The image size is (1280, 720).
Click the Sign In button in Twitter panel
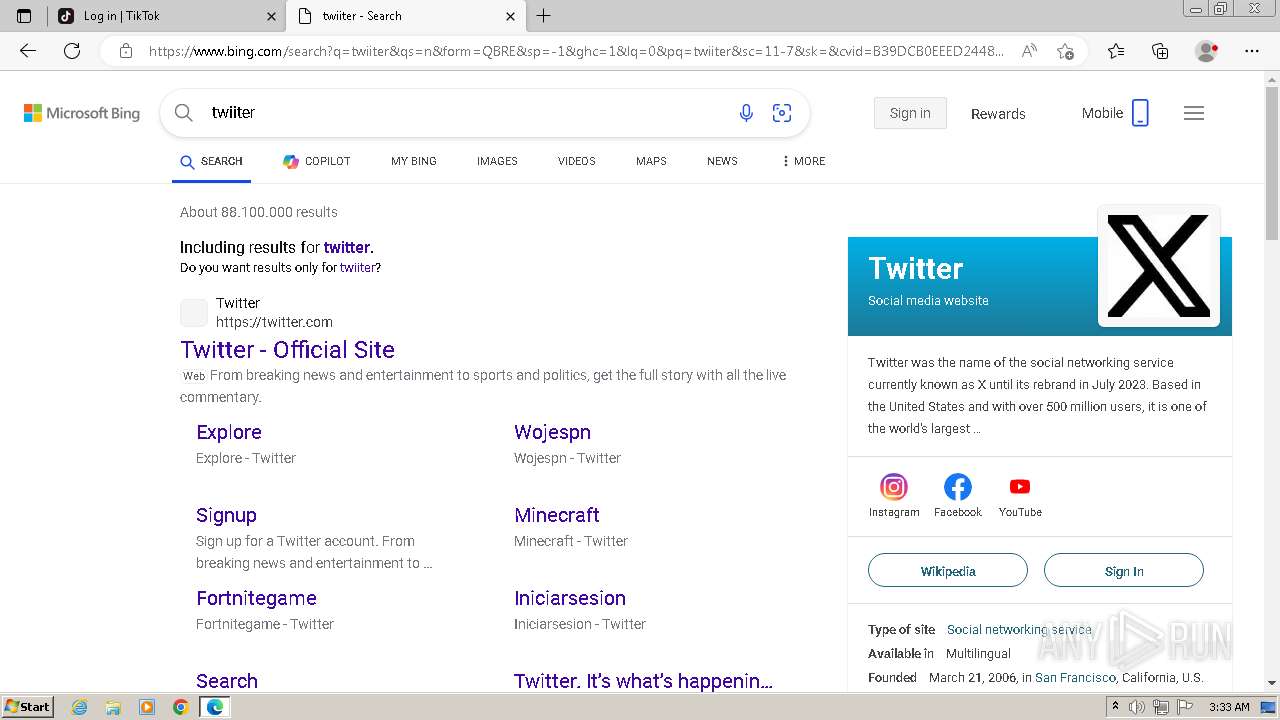pyautogui.click(x=1124, y=571)
